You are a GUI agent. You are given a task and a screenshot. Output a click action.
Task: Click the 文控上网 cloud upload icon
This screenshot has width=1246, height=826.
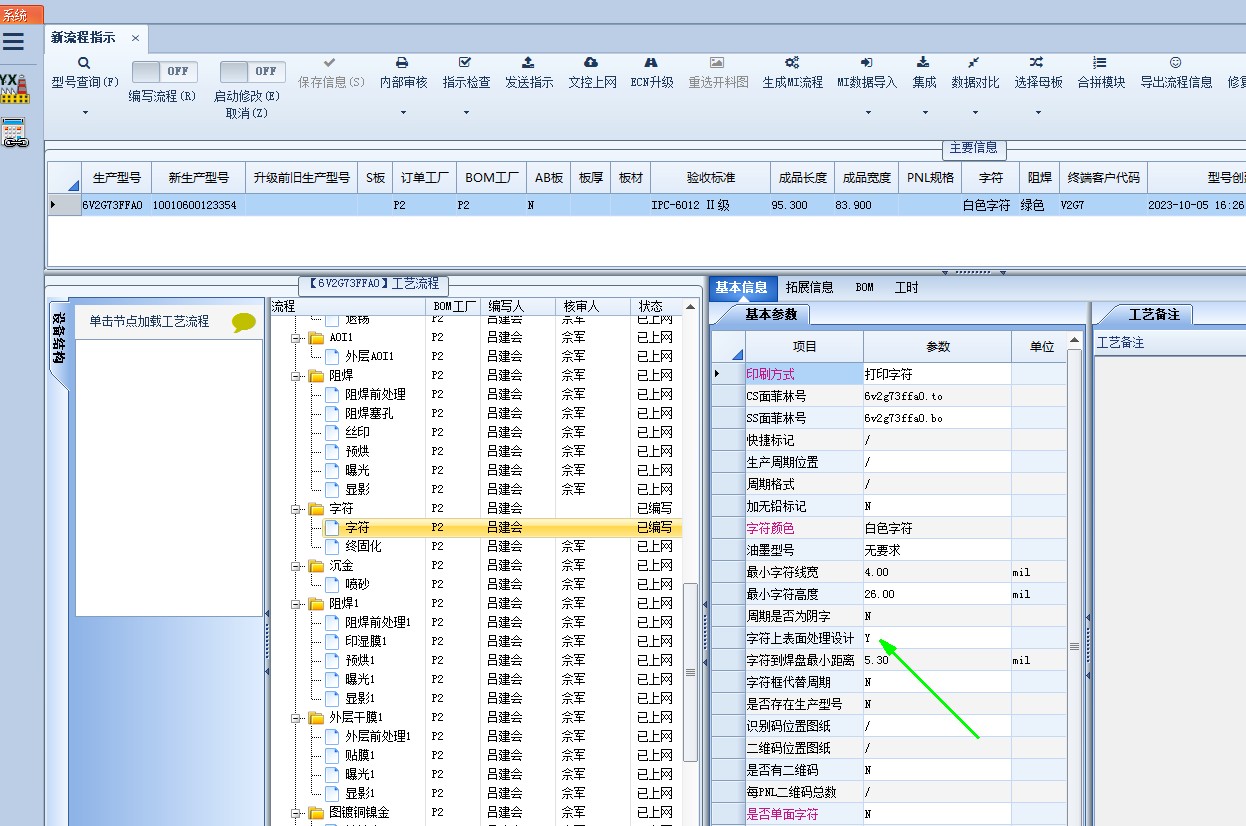click(591, 62)
